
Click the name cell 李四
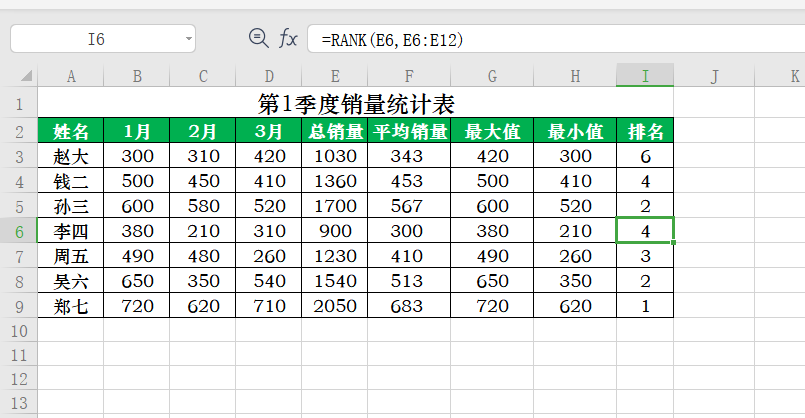coord(71,231)
